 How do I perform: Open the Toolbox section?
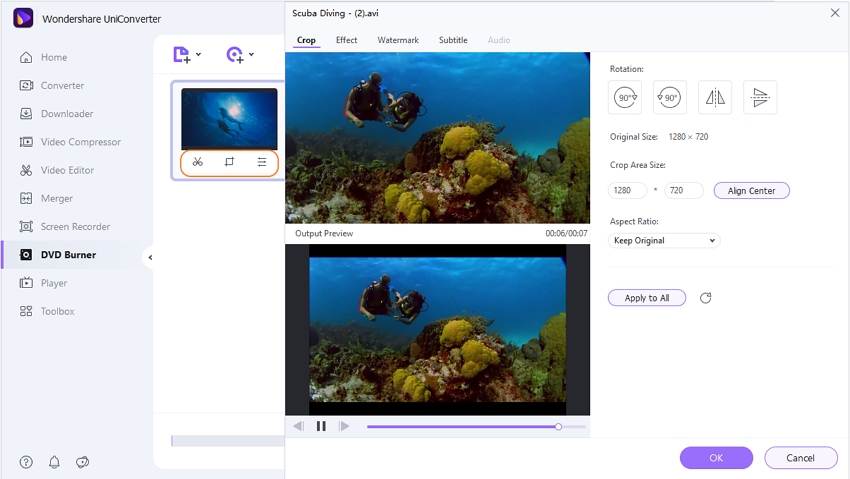(x=47, y=311)
